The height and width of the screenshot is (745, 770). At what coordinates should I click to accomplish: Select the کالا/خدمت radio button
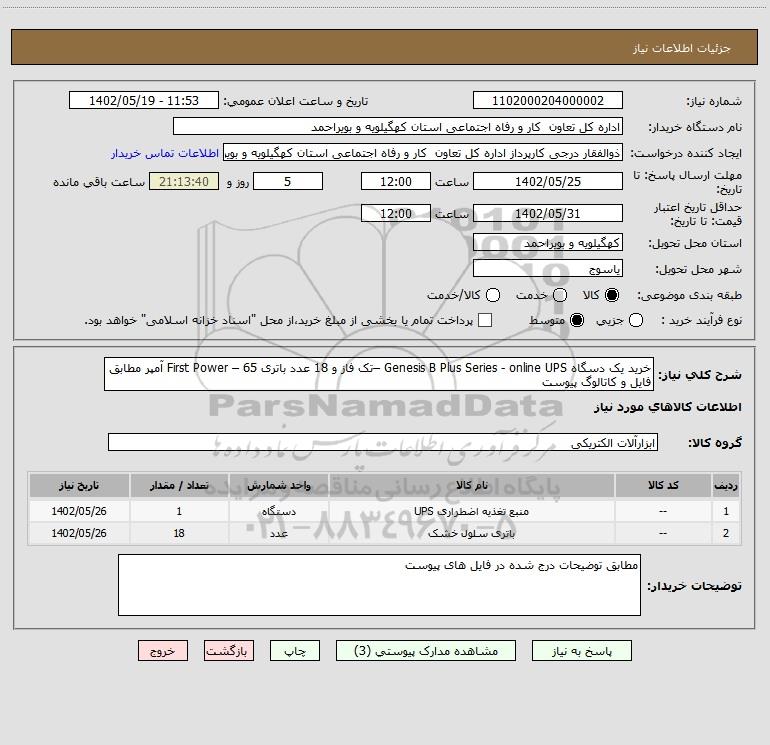493,295
